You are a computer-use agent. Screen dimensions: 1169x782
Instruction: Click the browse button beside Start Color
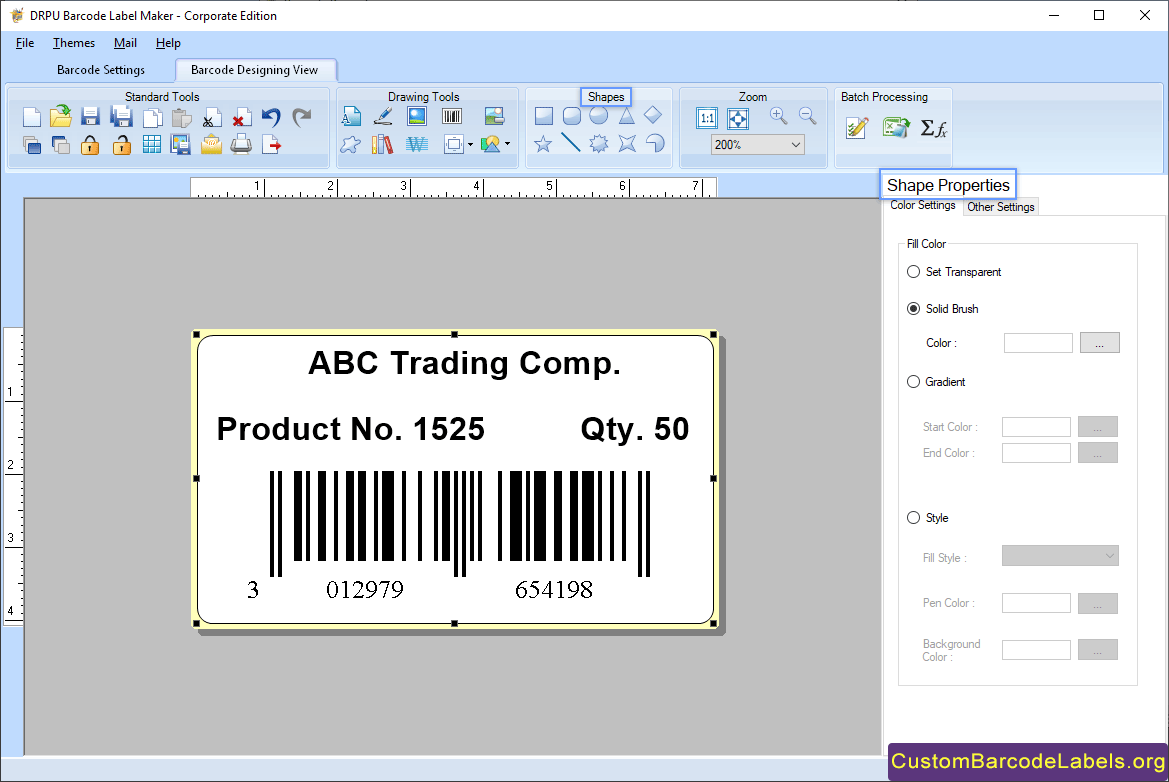click(1097, 427)
